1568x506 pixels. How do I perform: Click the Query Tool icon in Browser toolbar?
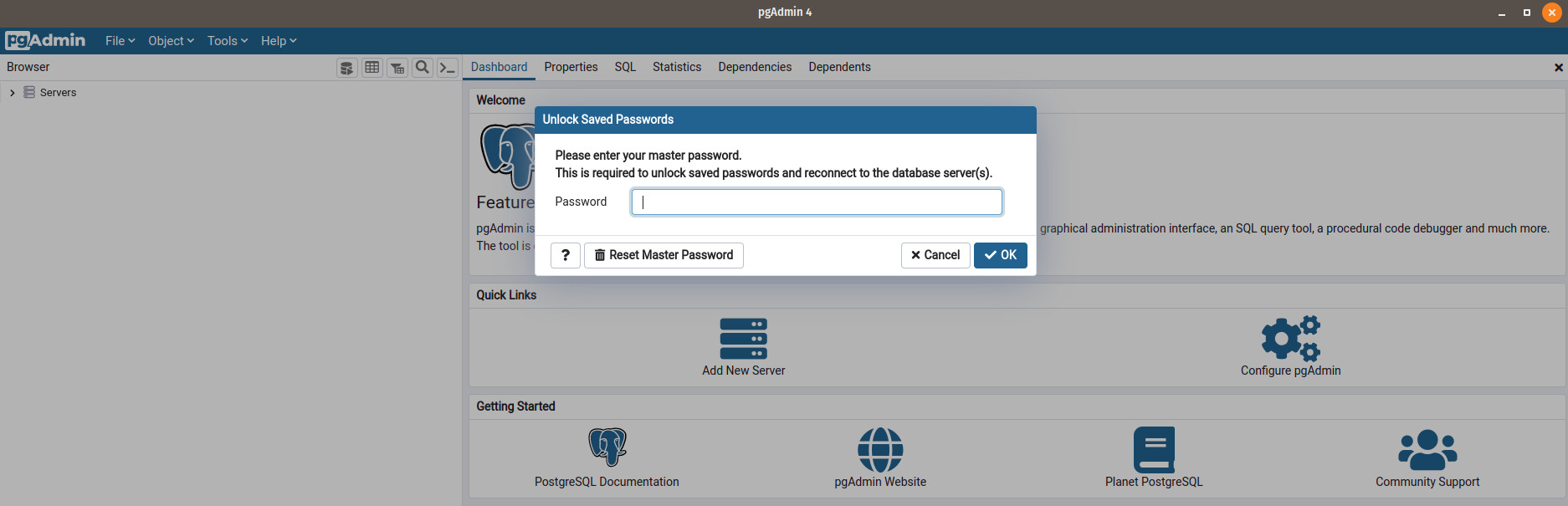pyautogui.click(x=346, y=68)
